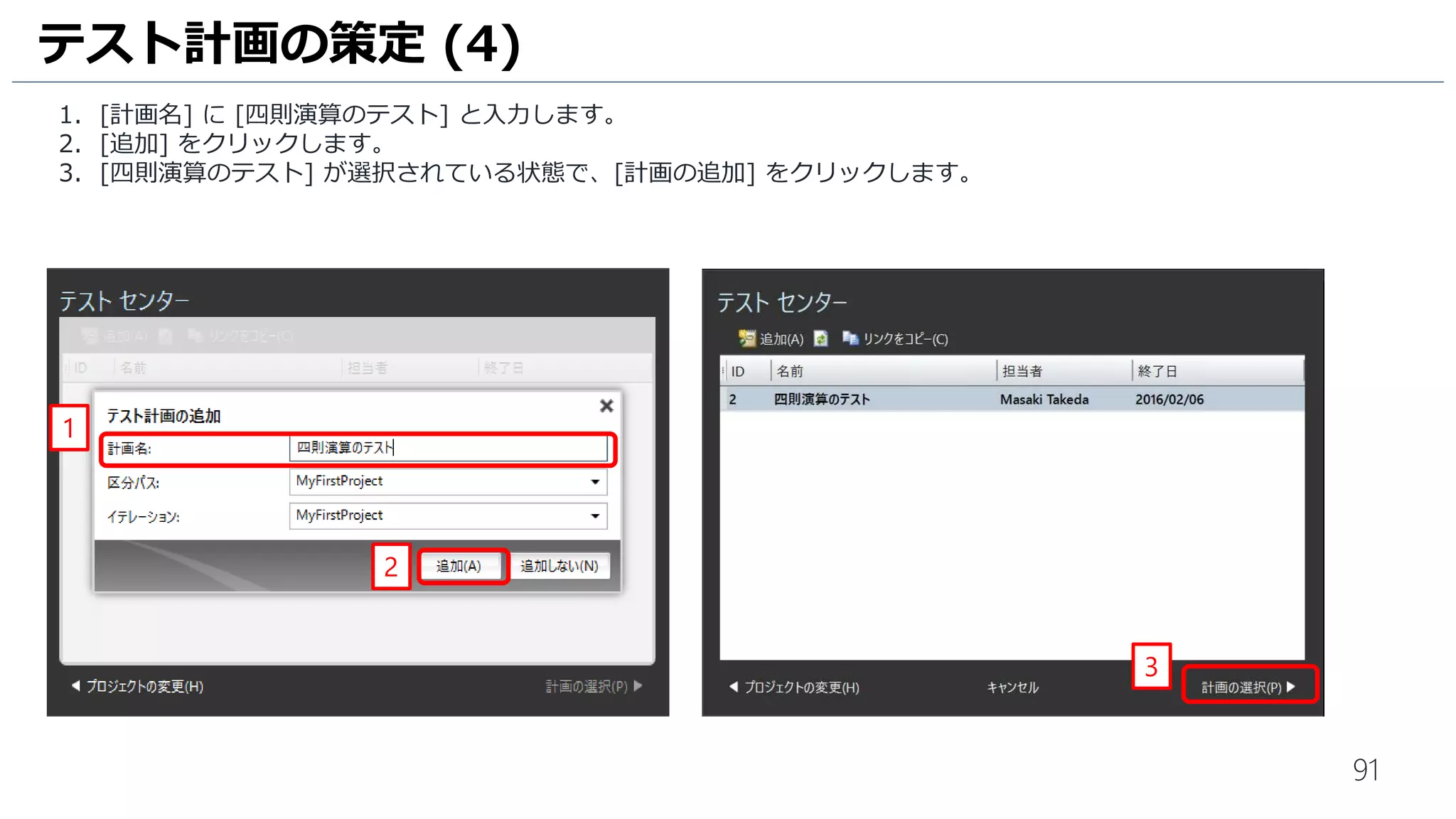The image size is (1456, 819).
Task: Click the plan name input field
Action: (x=448, y=448)
